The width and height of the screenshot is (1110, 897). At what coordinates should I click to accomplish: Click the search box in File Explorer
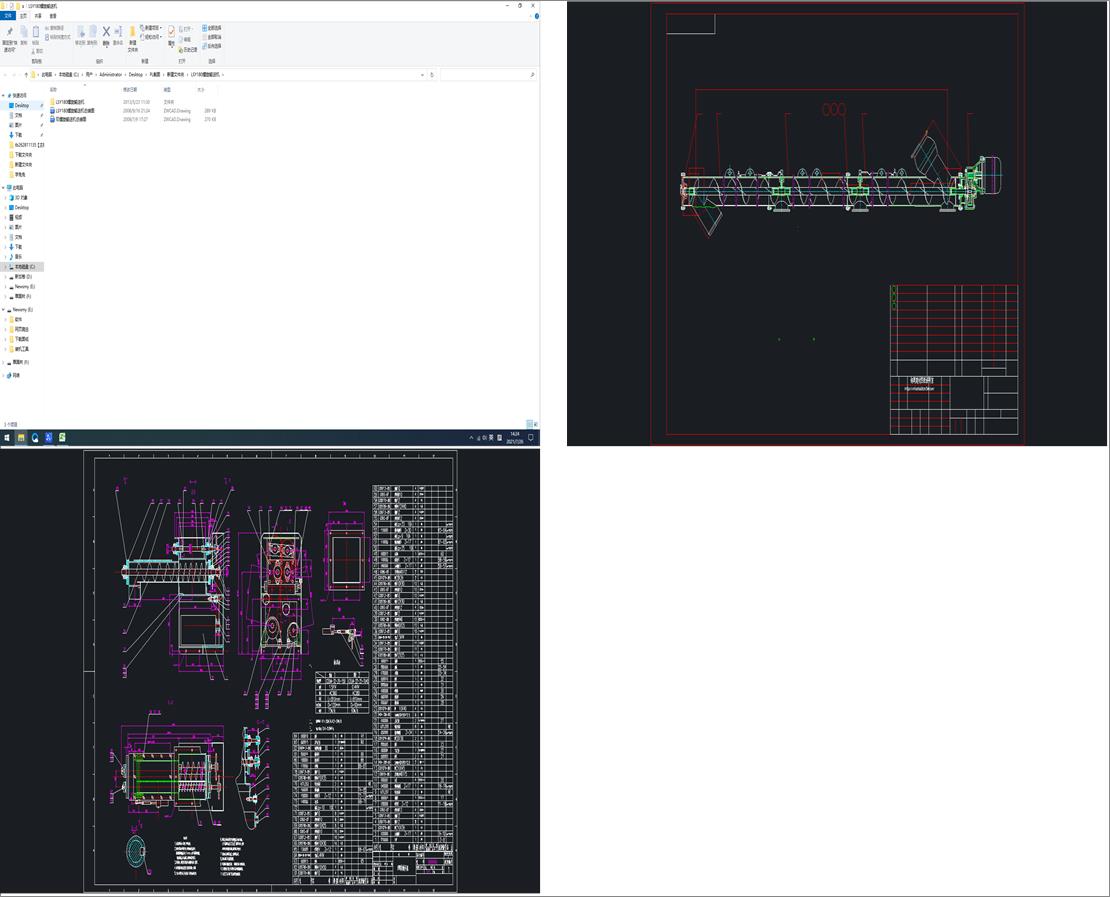click(x=485, y=75)
